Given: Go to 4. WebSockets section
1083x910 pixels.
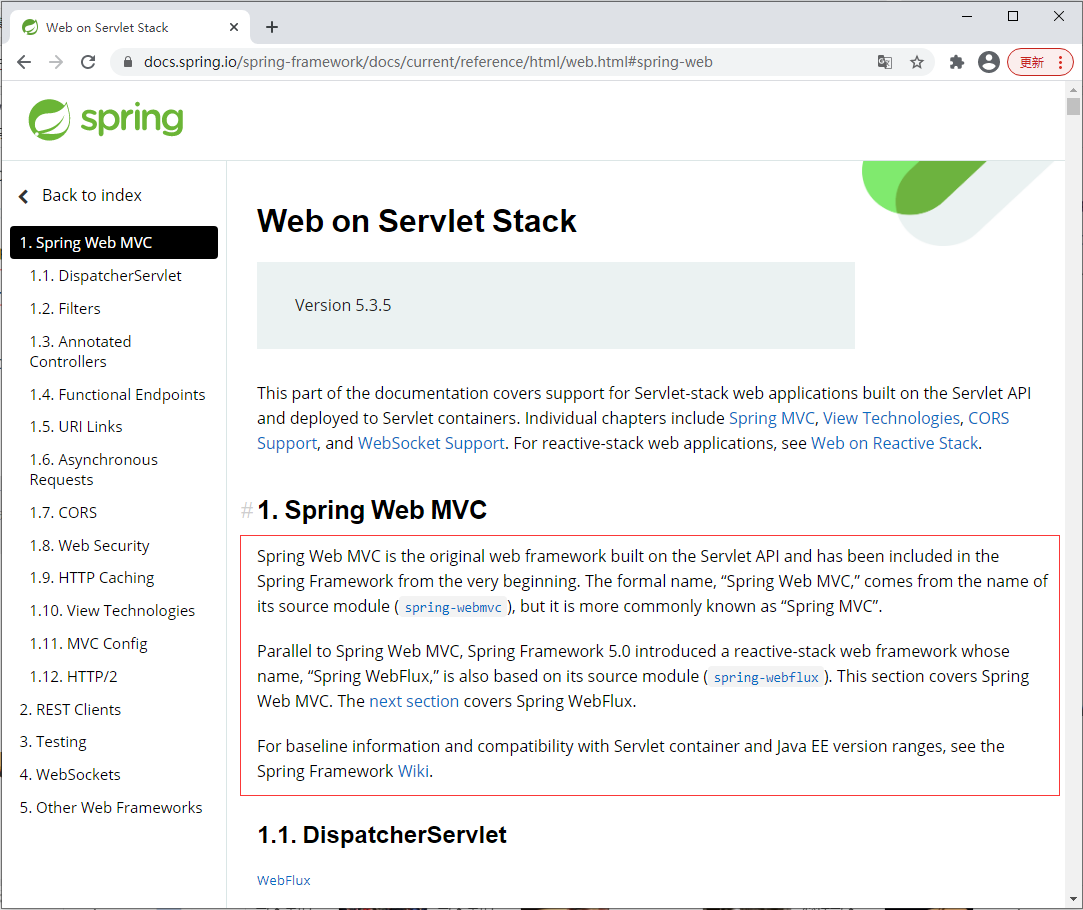Looking at the screenshot, I should tap(70, 775).
